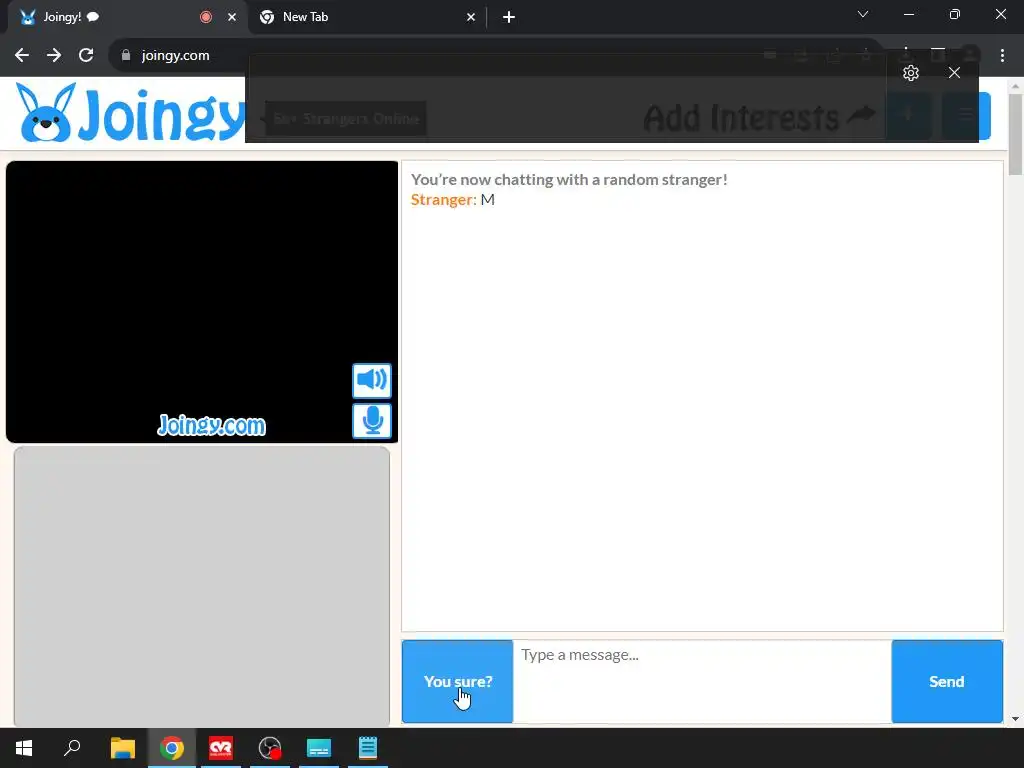Click "You're now chatting with a random stranger!" text
This screenshot has height=768, width=1024.
[569, 180]
